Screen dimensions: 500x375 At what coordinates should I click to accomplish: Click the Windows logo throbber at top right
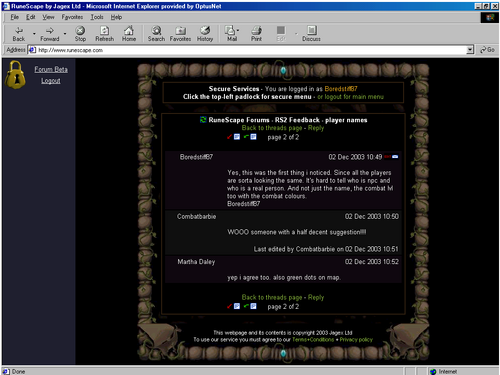(489, 17)
